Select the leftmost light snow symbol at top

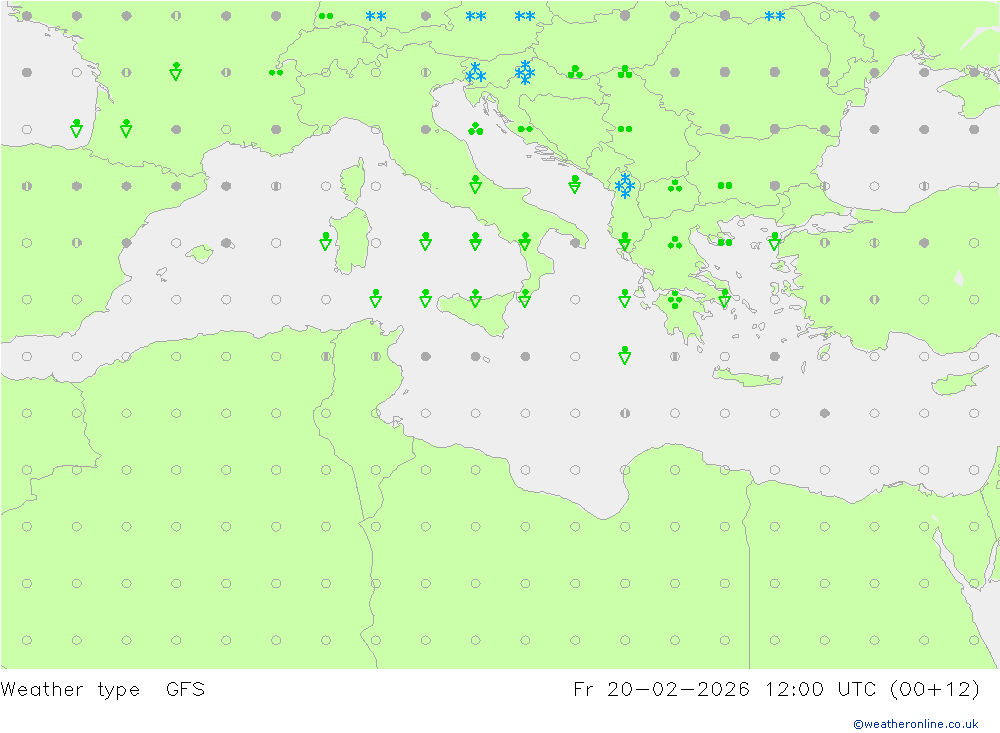[375, 16]
